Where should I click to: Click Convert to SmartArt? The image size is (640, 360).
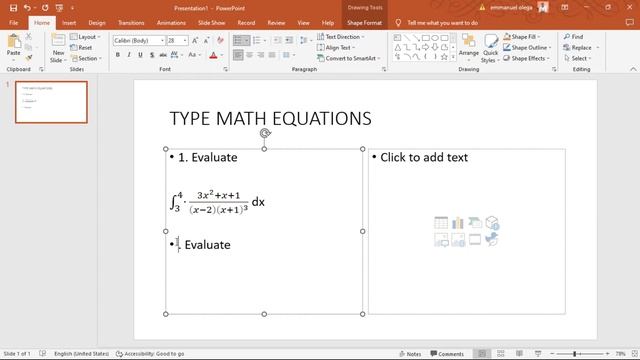[x=349, y=58]
